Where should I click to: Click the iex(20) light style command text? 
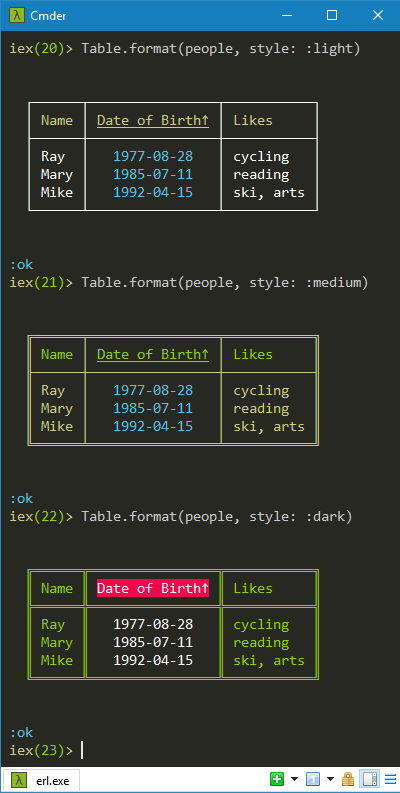click(x=221, y=49)
